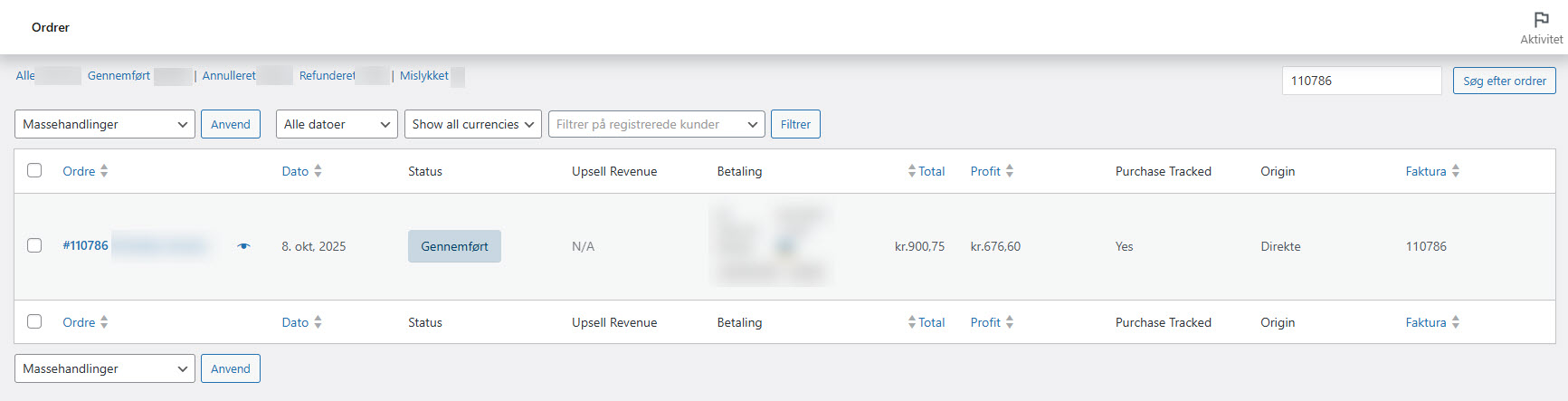Image resolution: width=1568 pixels, height=401 pixels.
Task: Click the Filtrer button
Action: (x=795, y=124)
